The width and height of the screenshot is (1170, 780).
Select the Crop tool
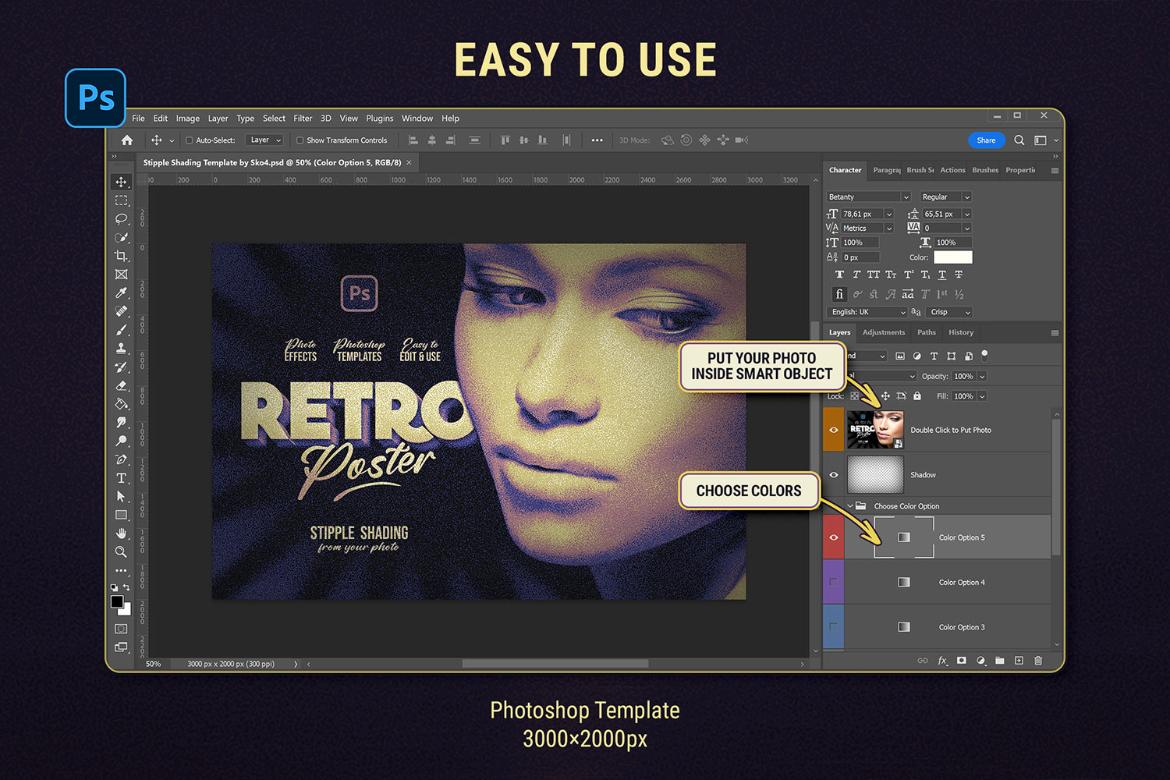point(121,256)
